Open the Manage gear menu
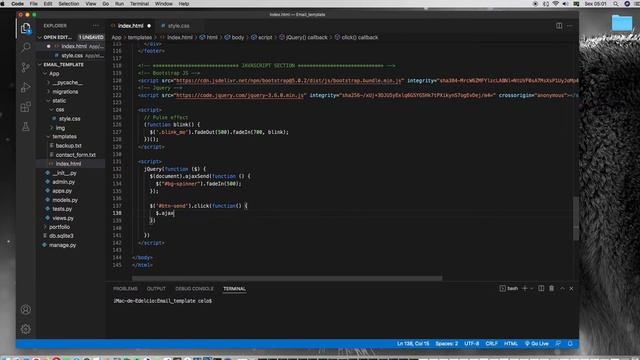640x360 pixels. click(26, 329)
